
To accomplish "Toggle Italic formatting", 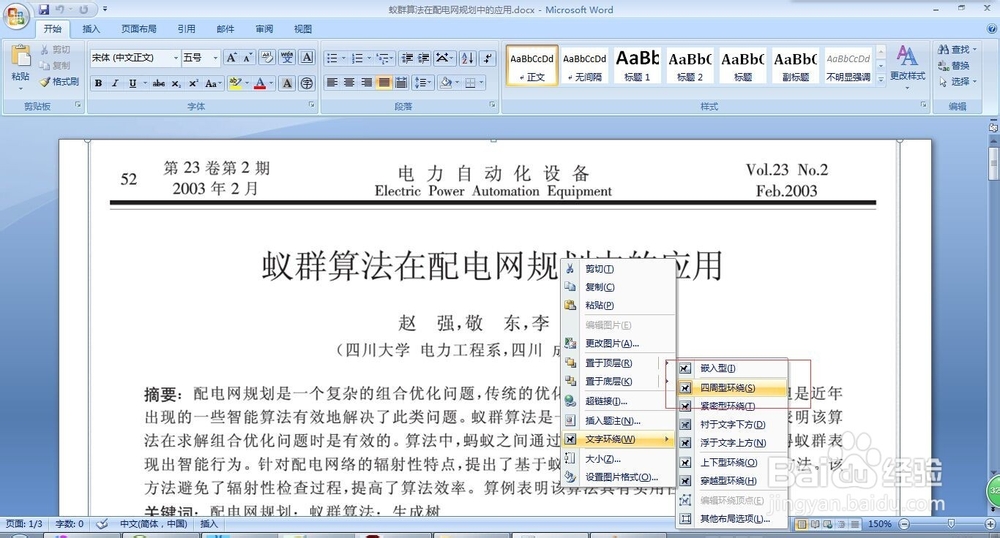I will 115,83.
